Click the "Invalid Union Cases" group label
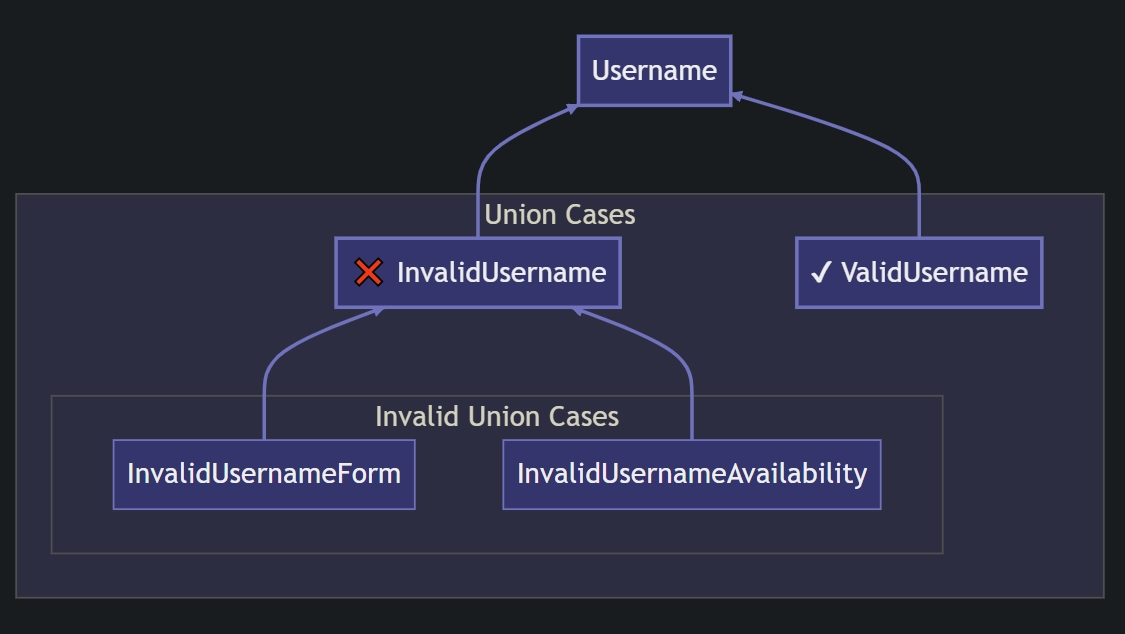The image size is (1125, 634). click(x=497, y=416)
